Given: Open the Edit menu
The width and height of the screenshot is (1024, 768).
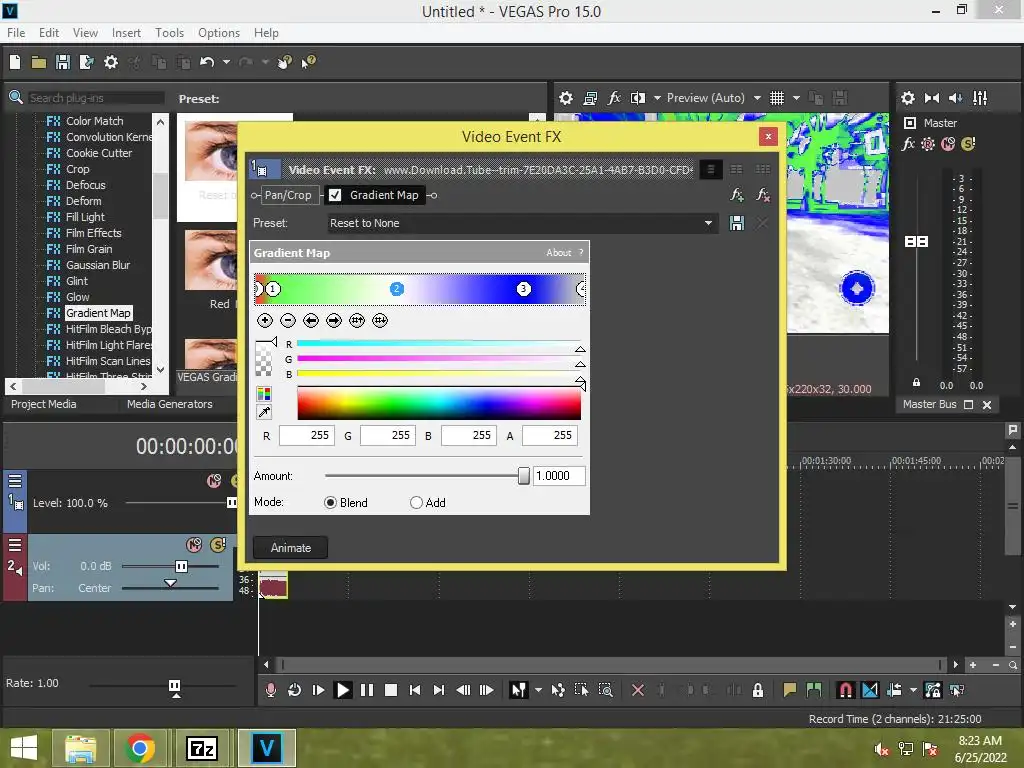Looking at the screenshot, I should [x=48, y=33].
